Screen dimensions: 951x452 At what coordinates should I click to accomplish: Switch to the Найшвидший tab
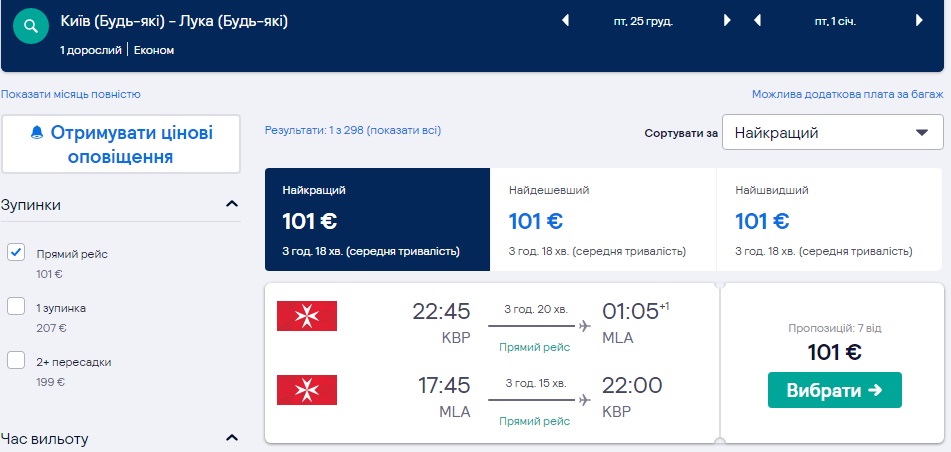[x=829, y=219]
